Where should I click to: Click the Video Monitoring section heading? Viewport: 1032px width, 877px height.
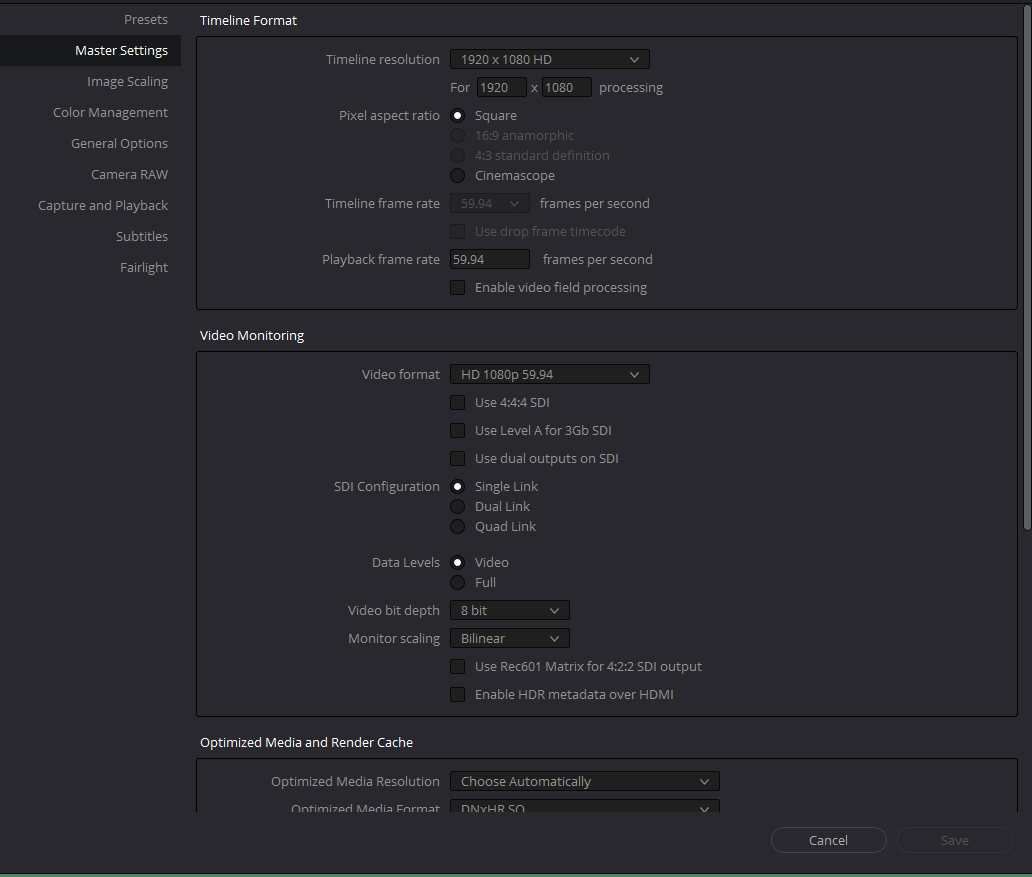[x=252, y=336]
